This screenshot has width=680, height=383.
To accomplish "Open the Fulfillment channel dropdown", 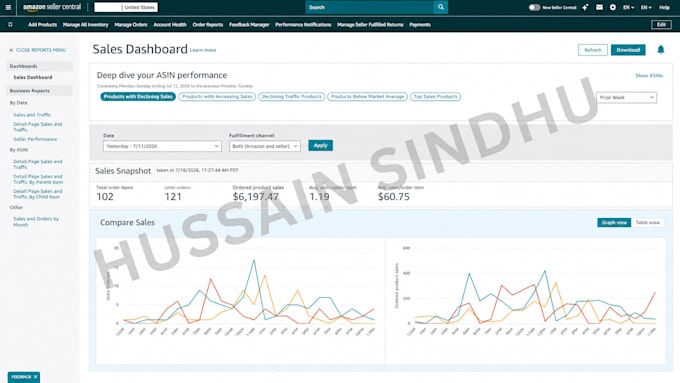I will pos(265,146).
